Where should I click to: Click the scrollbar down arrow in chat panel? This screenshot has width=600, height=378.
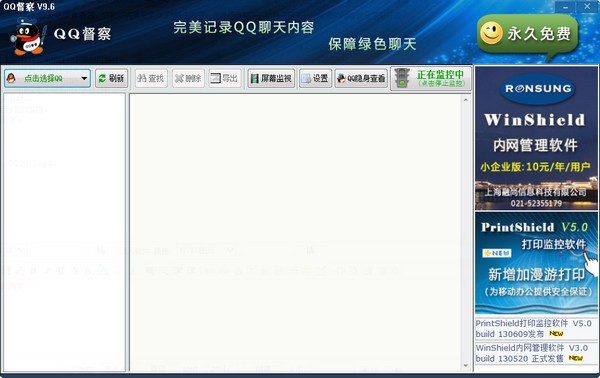point(466,366)
